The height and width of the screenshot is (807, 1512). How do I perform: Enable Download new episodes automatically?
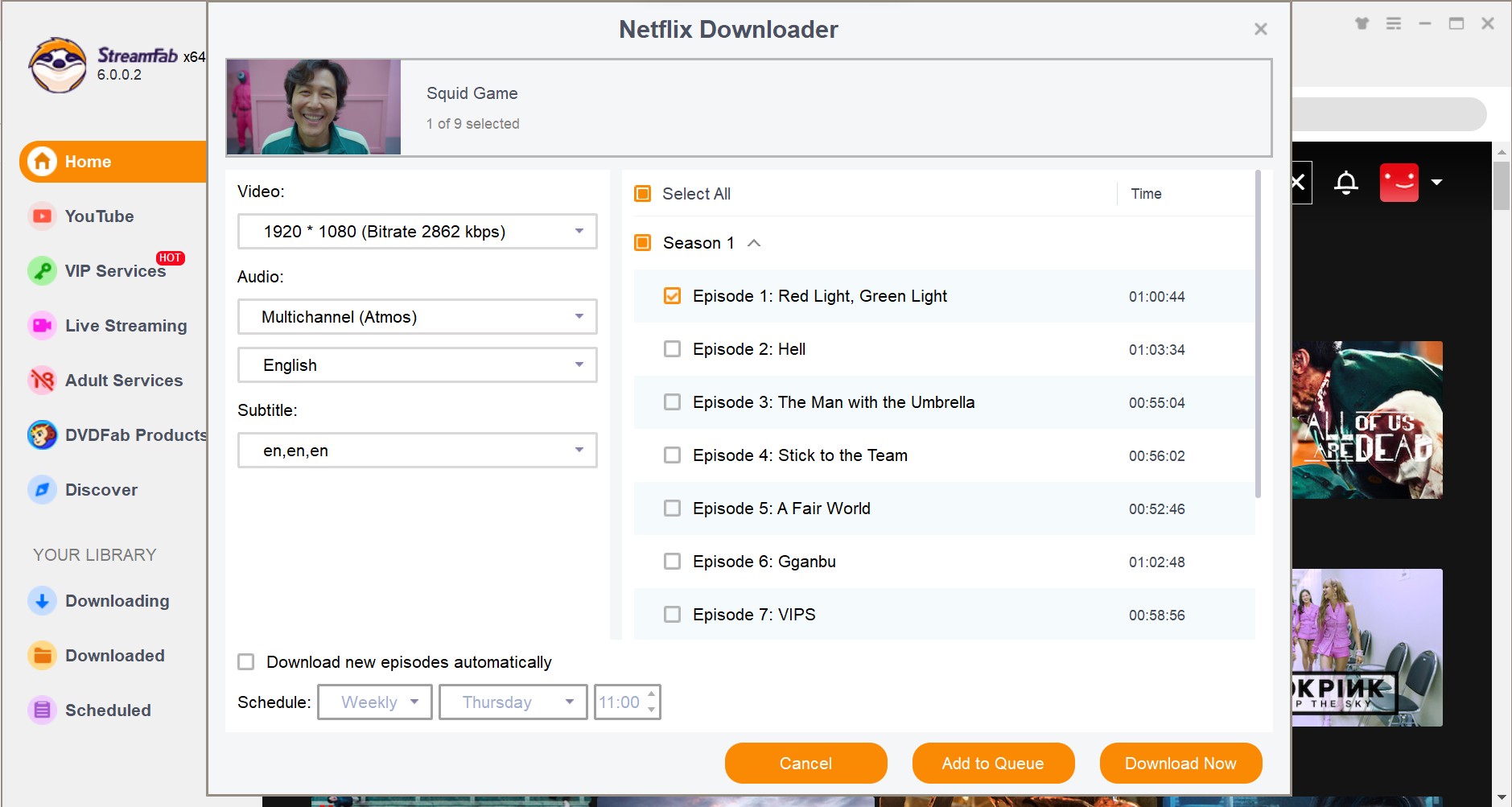tap(246, 662)
